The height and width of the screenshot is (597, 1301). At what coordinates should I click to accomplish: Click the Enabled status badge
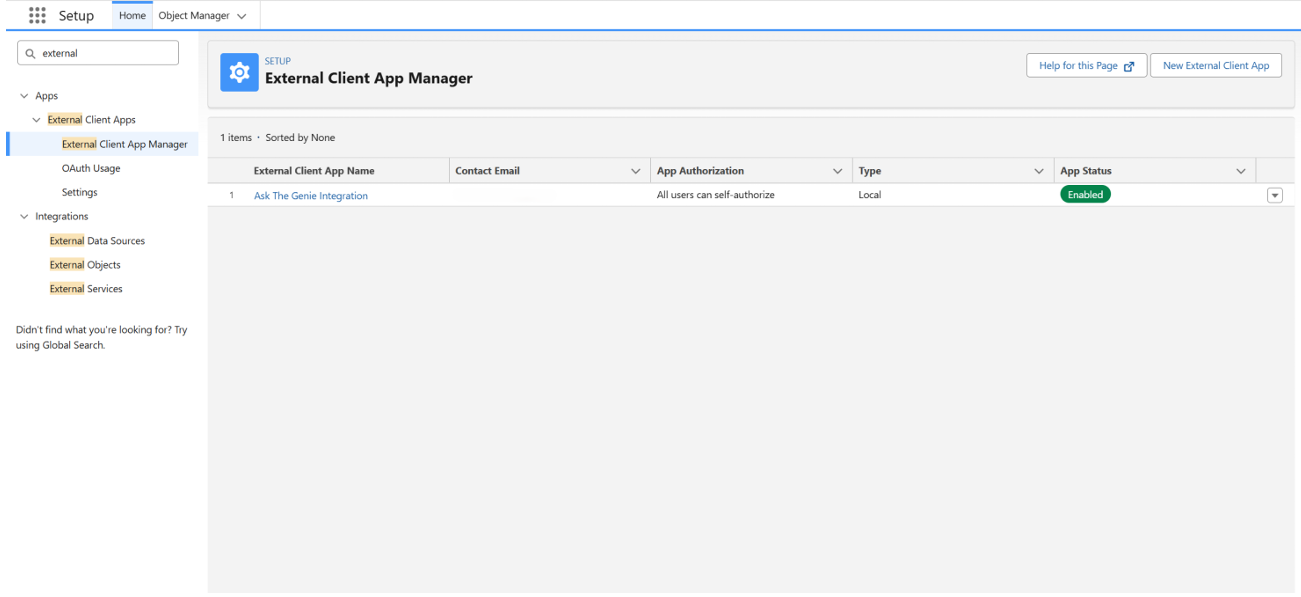coord(1085,195)
